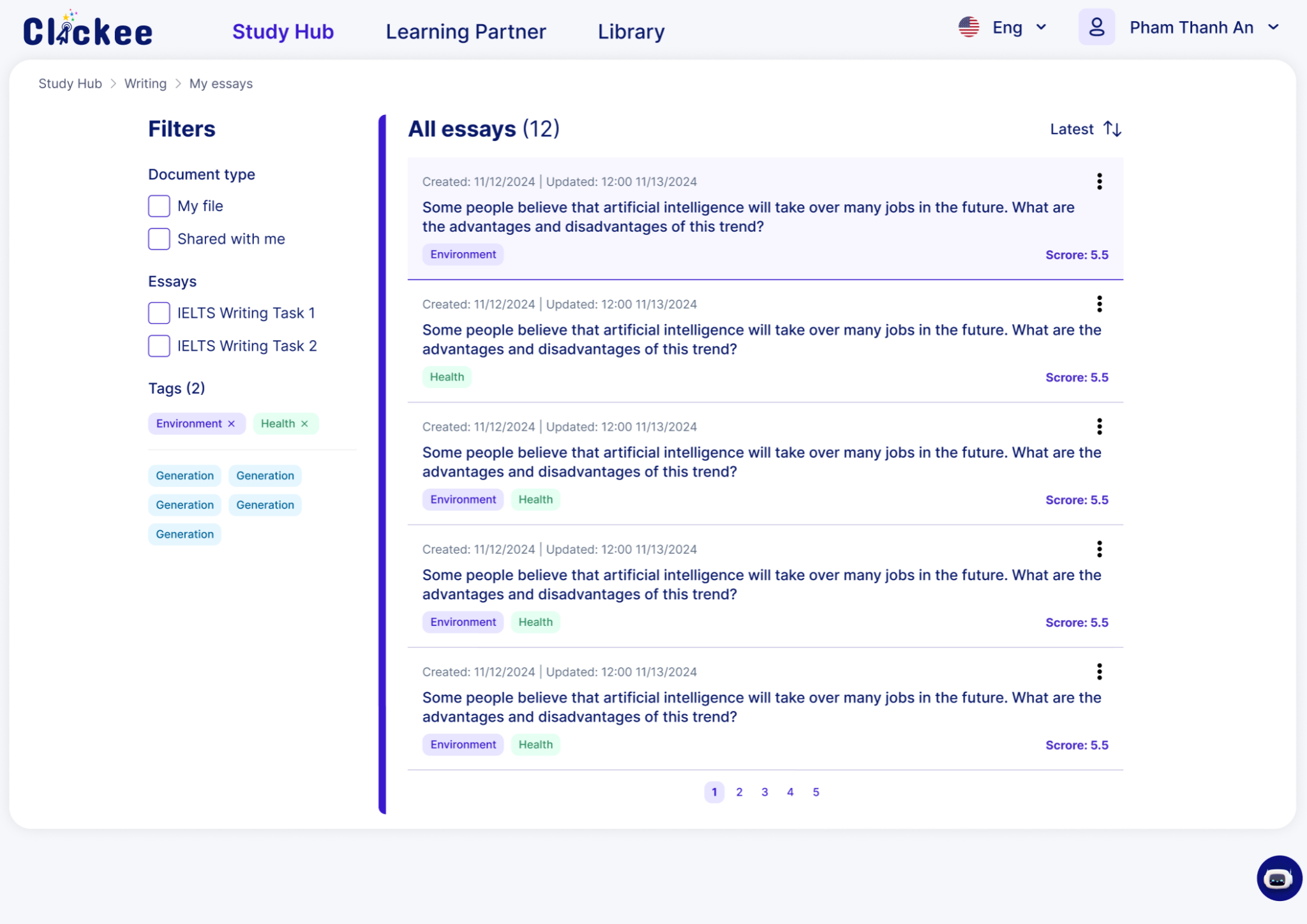Go to Study Hub in the breadcrumb
The width and height of the screenshot is (1307, 924).
[70, 84]
